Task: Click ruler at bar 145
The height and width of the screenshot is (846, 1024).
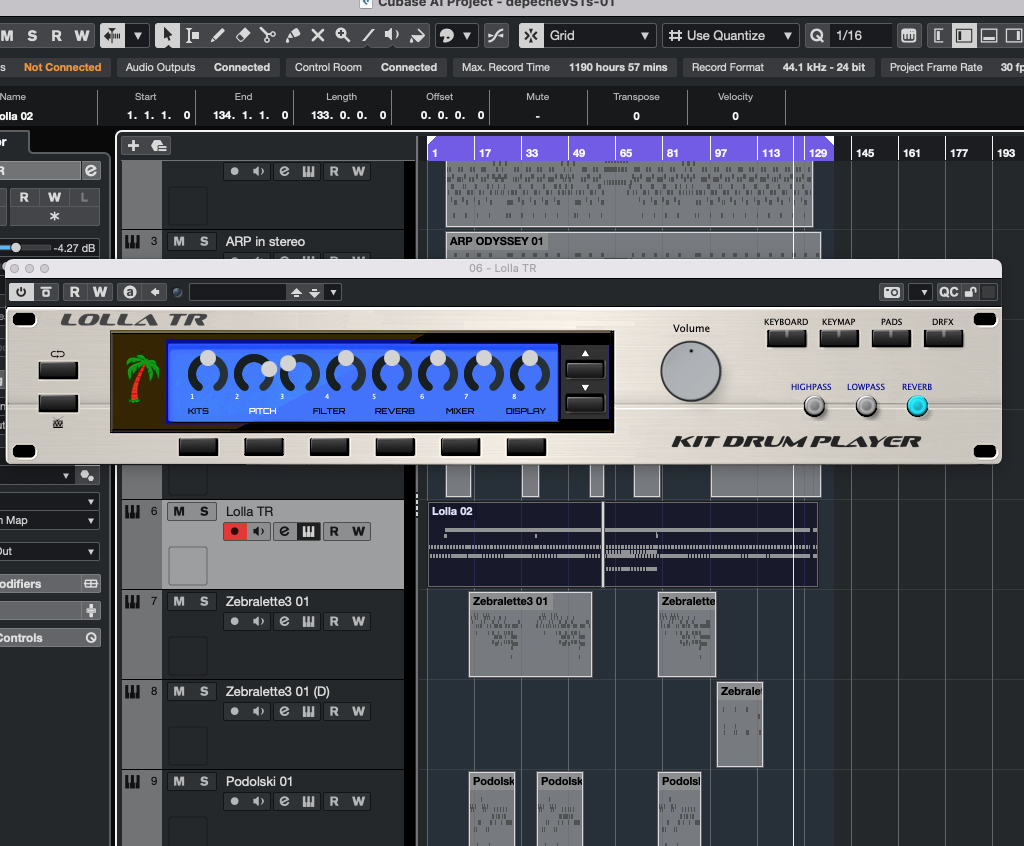Action: click(x=864, y=153)
